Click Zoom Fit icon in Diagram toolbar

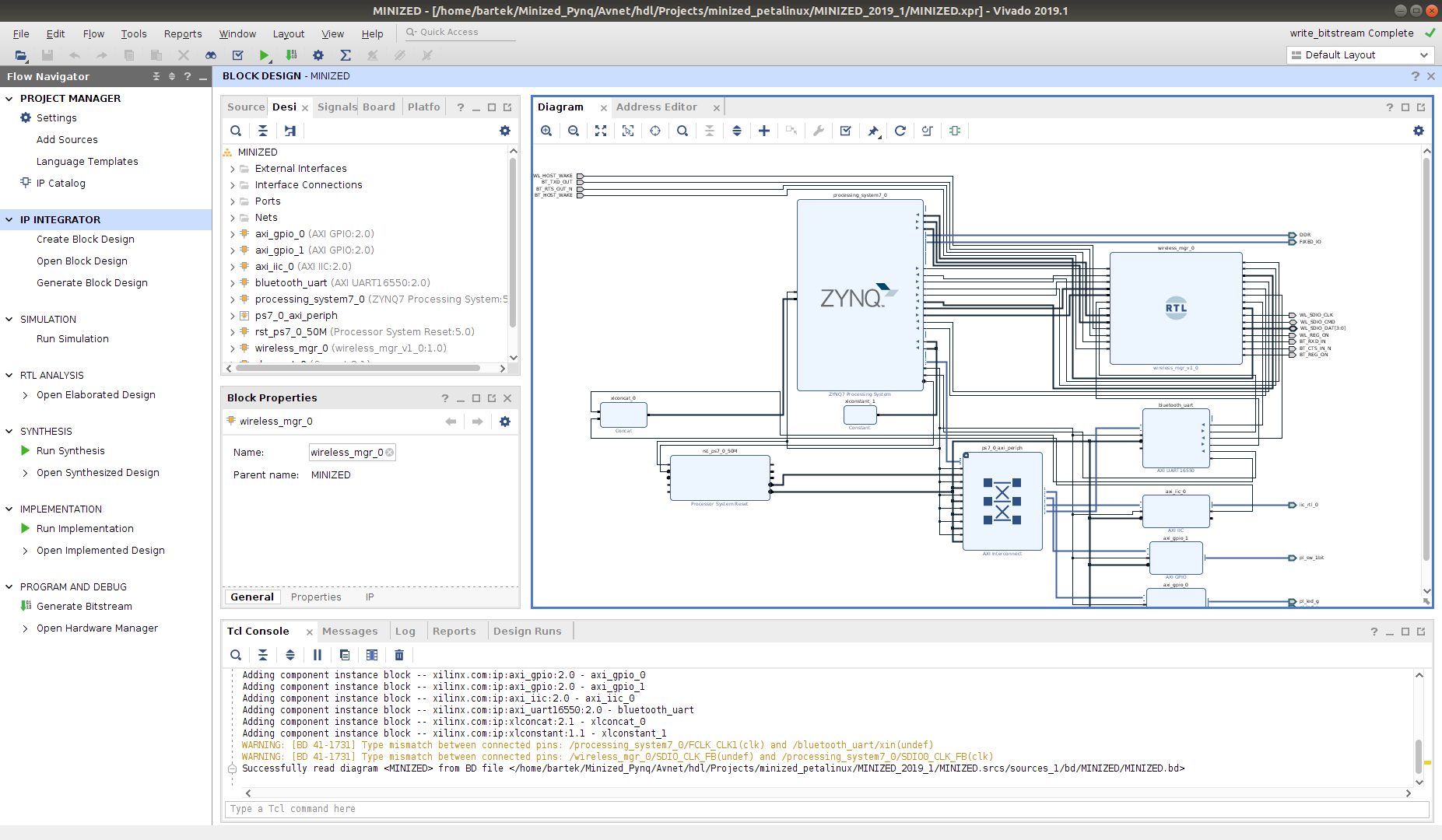(601, 131)
